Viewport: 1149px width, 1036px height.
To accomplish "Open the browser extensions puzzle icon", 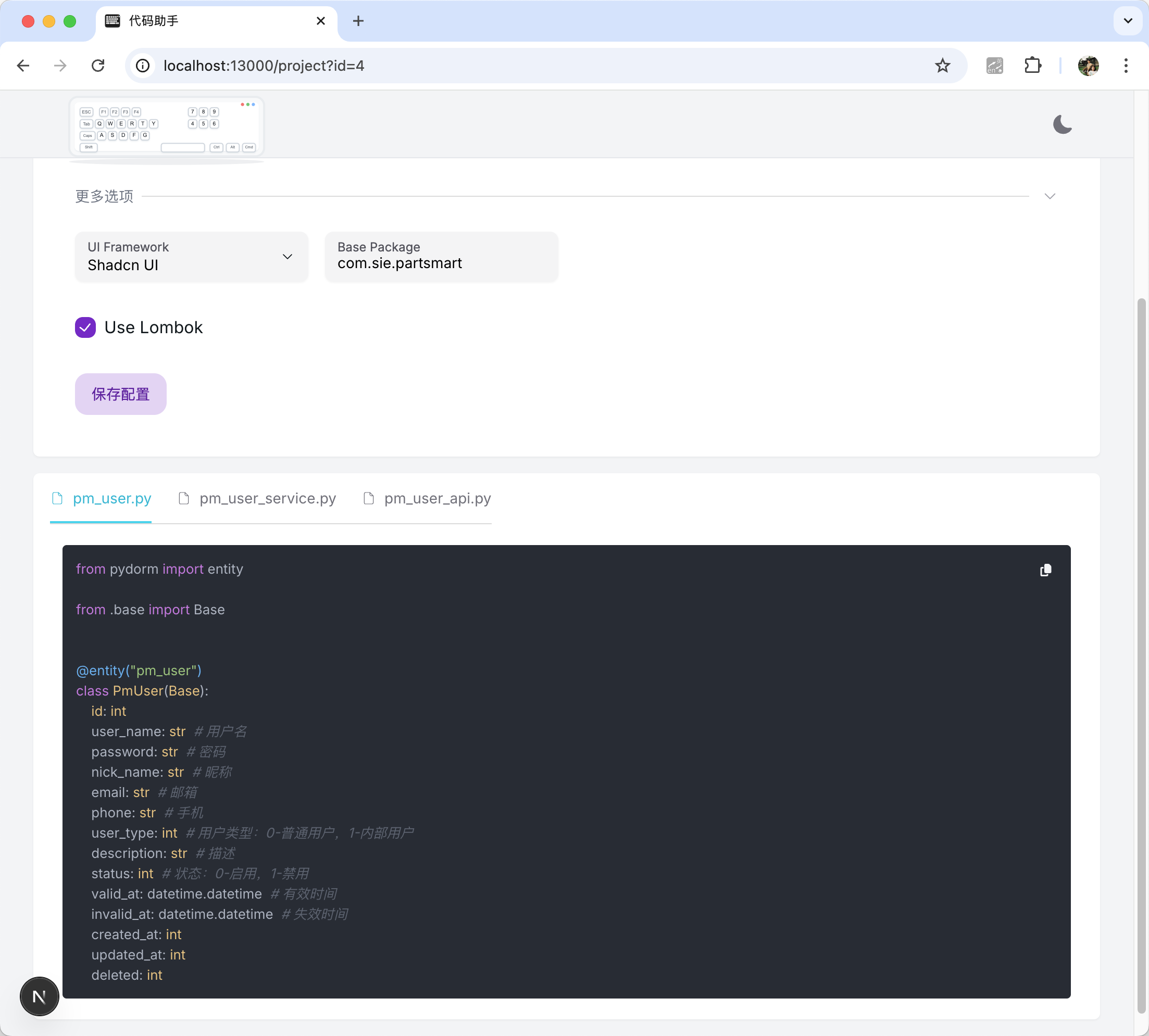I will 1032,66.
